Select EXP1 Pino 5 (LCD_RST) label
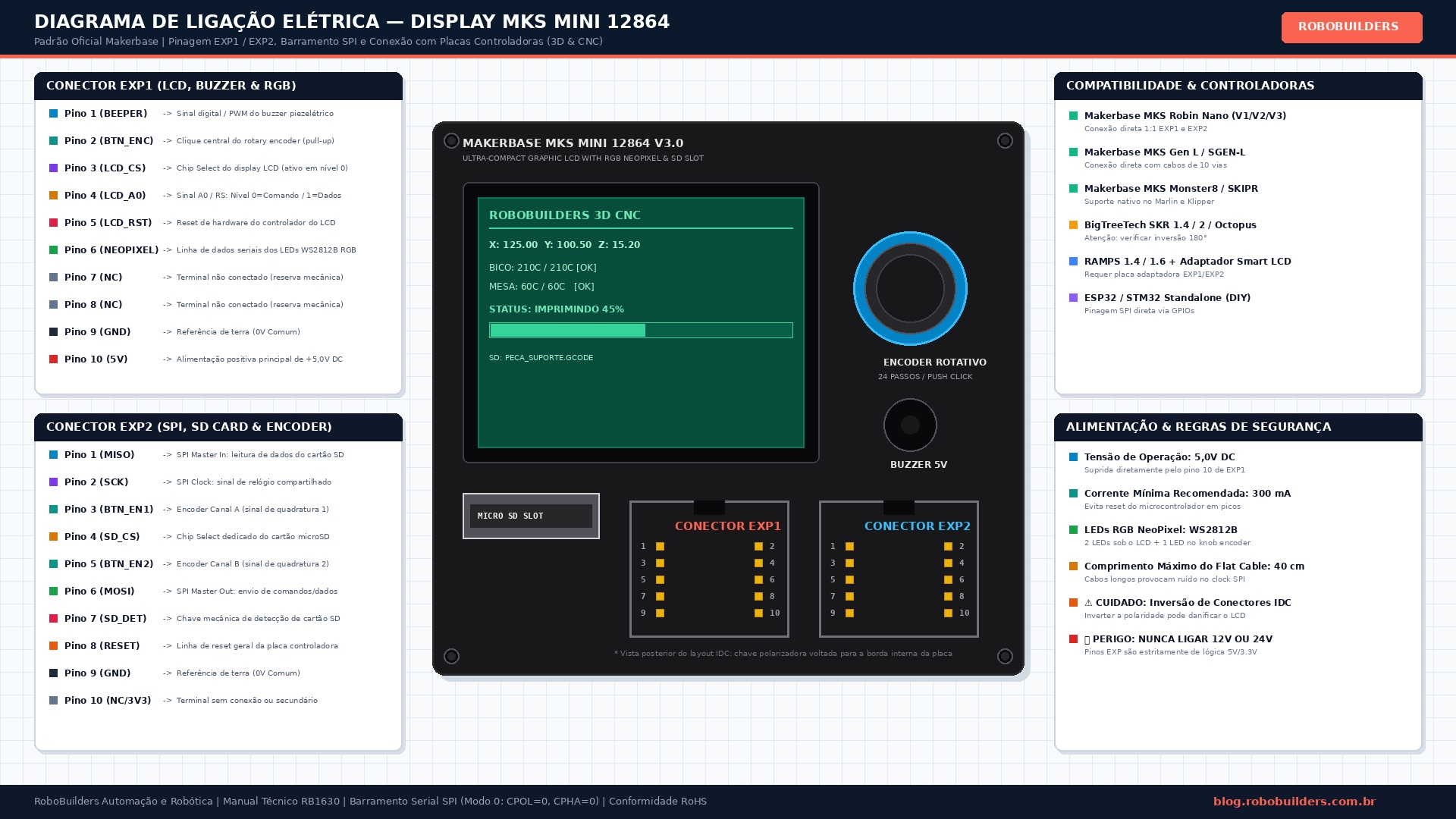 [x=108, y=223]
